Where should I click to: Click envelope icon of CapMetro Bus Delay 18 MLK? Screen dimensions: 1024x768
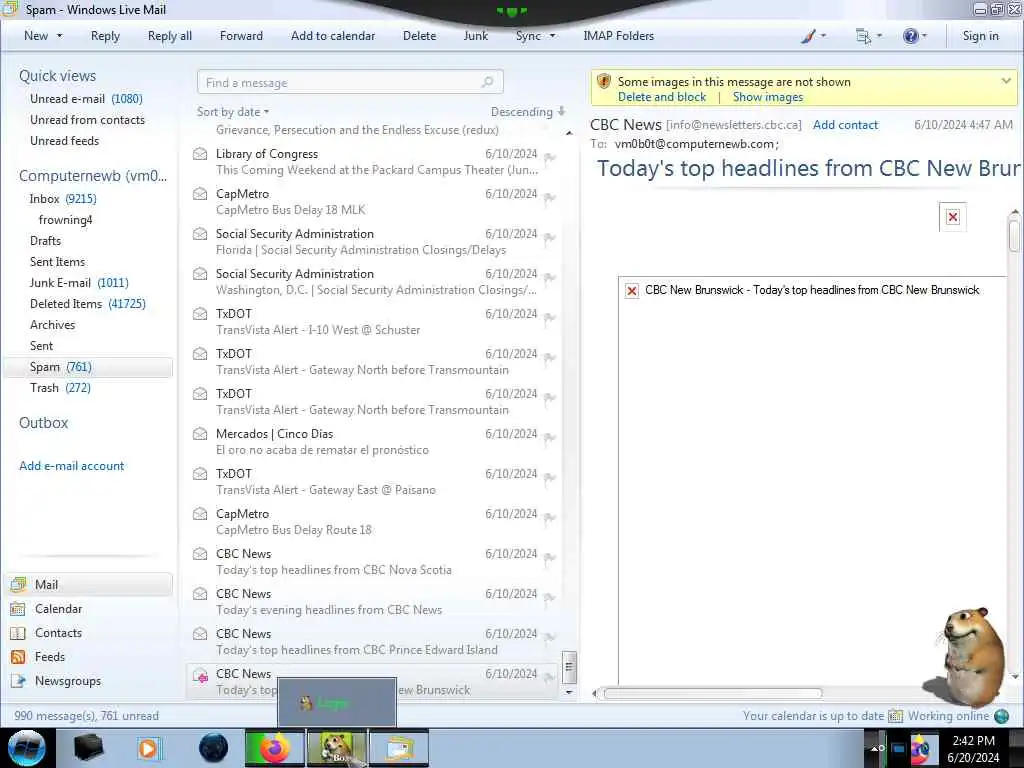[x=200, y=194]
